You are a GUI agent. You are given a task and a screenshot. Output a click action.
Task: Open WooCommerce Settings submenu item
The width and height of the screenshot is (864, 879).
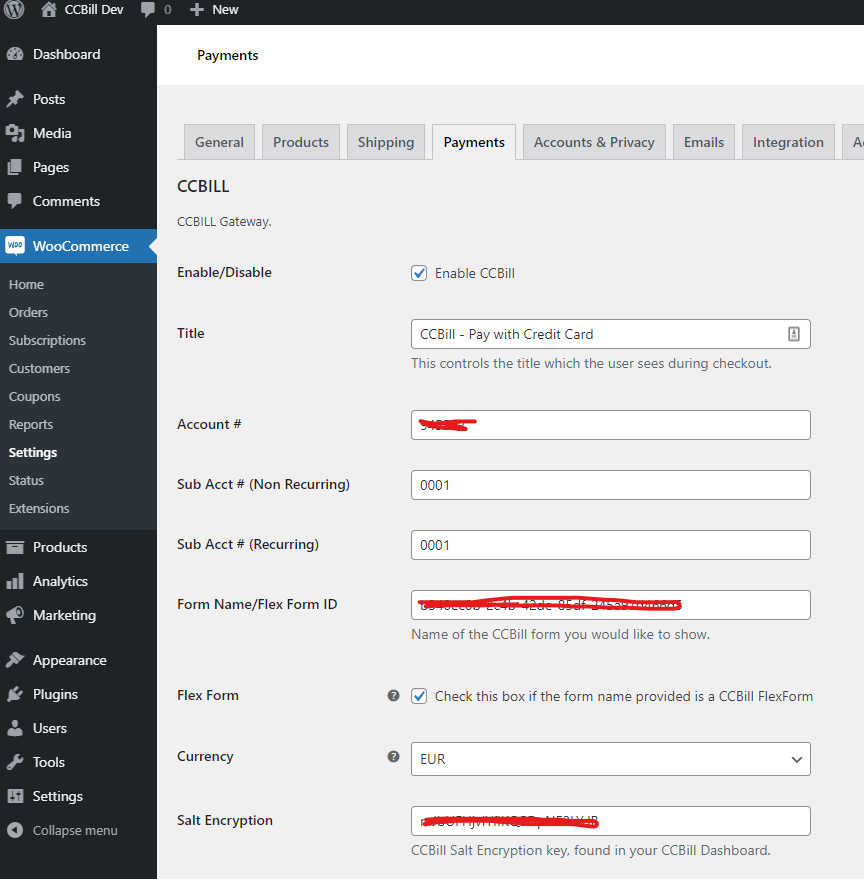tap(33, 453)
